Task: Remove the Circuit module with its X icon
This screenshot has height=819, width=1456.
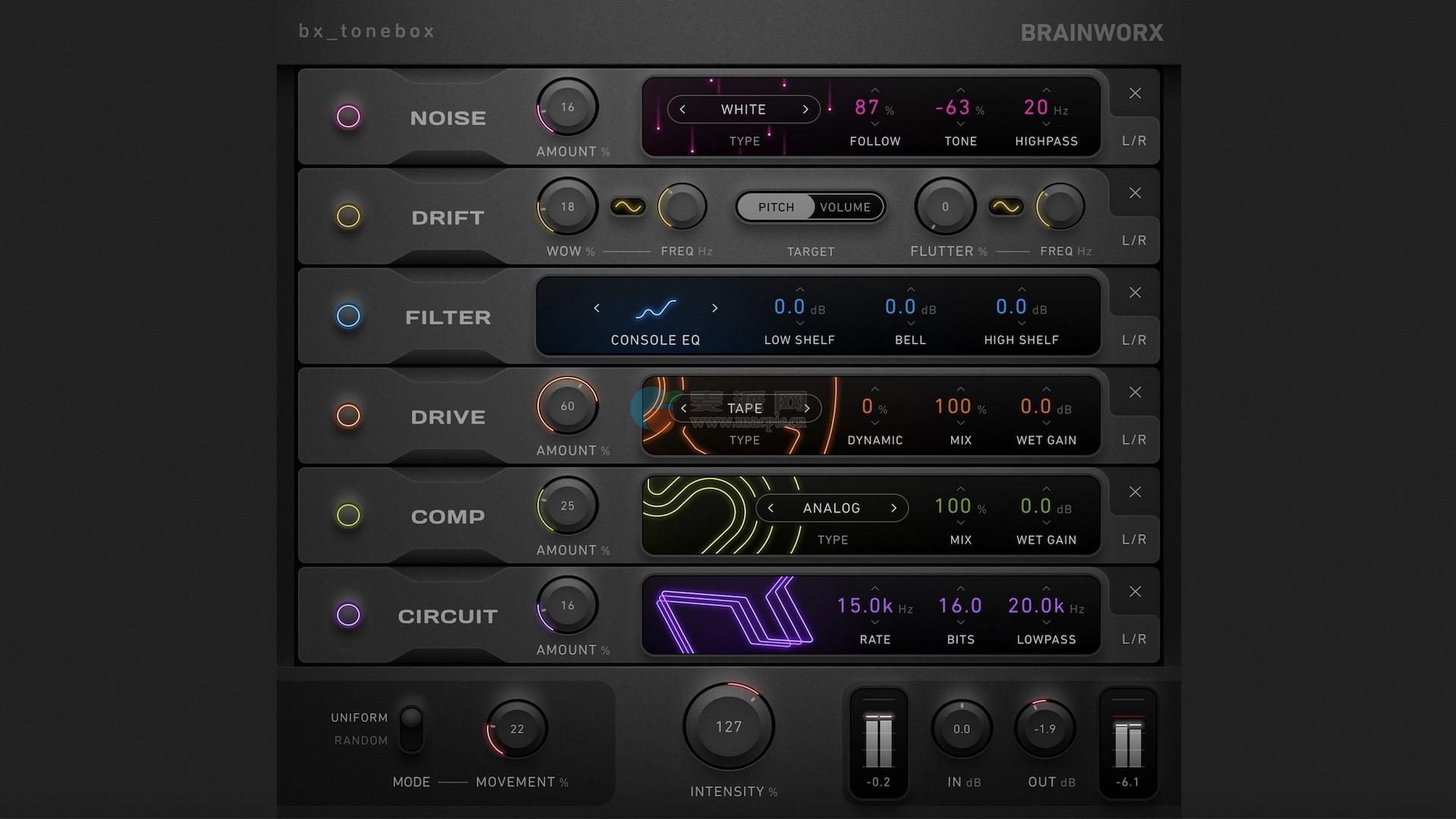Action: [x=1134, y=591]
